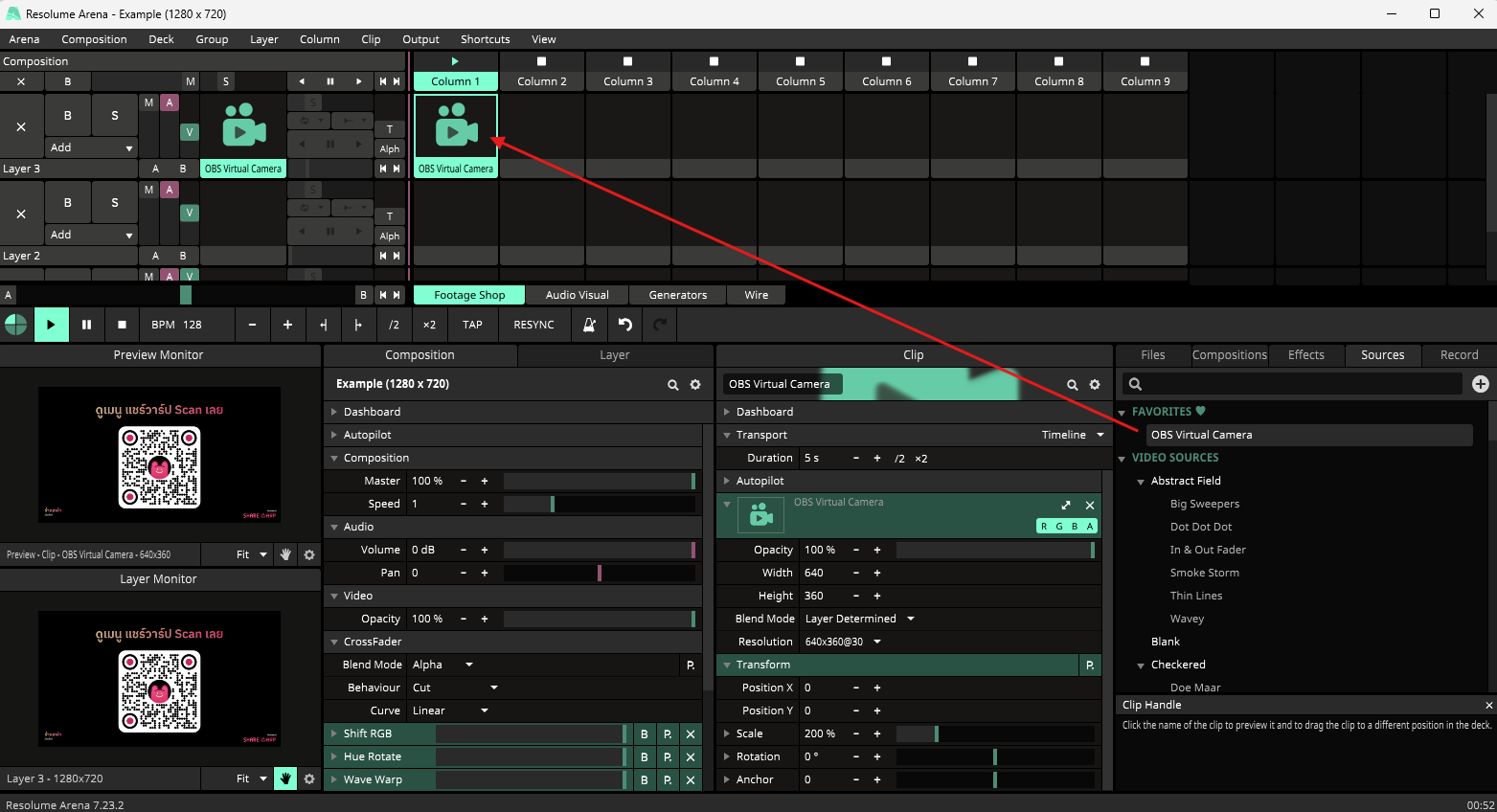
Task: Click the magnifier search icon in the Clip panel
Action: (x=1072, y=384)
